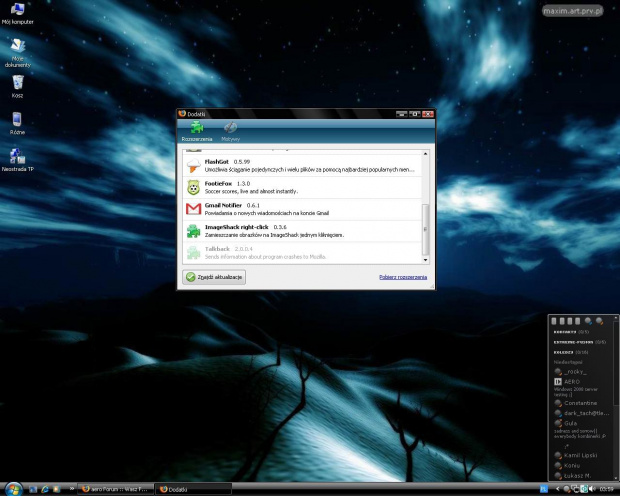Click first toolbar icon in contact panel

(554, 321)
